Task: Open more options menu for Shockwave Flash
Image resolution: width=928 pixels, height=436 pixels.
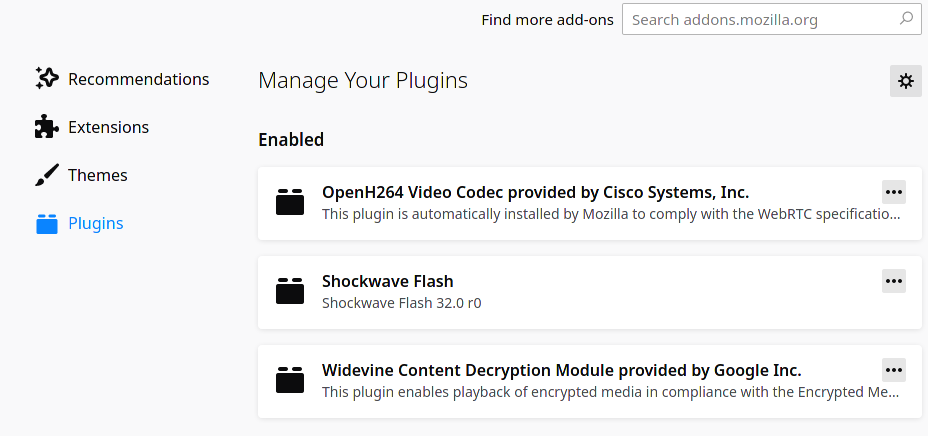Action: (894, 281)
